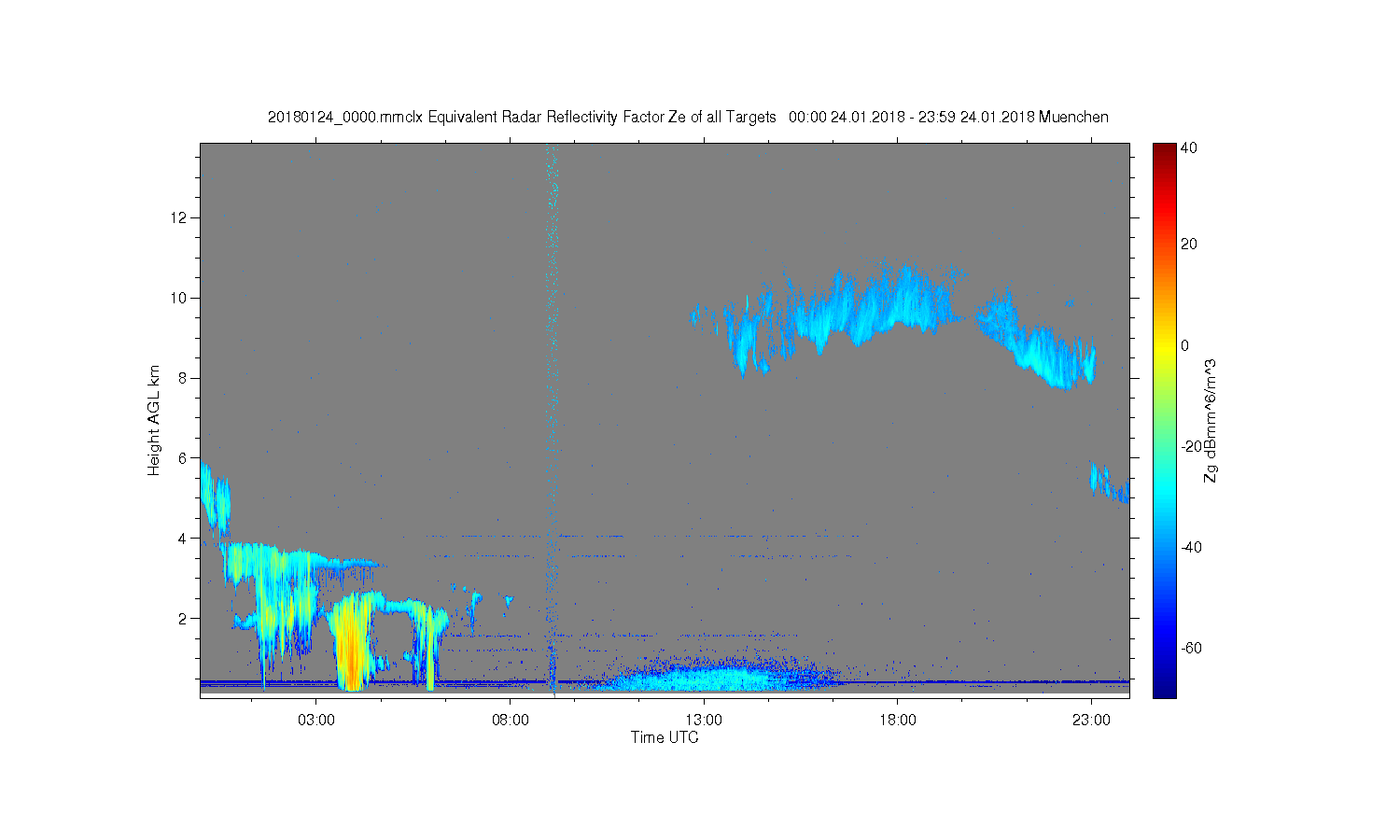Click the -60 colorbar scale label
The width and height of the screenshot is (1400, 840).
[1192, 648]
